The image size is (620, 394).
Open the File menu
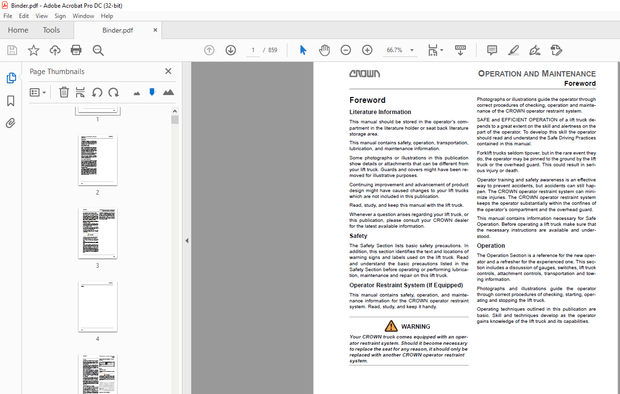tap(8, 16)
